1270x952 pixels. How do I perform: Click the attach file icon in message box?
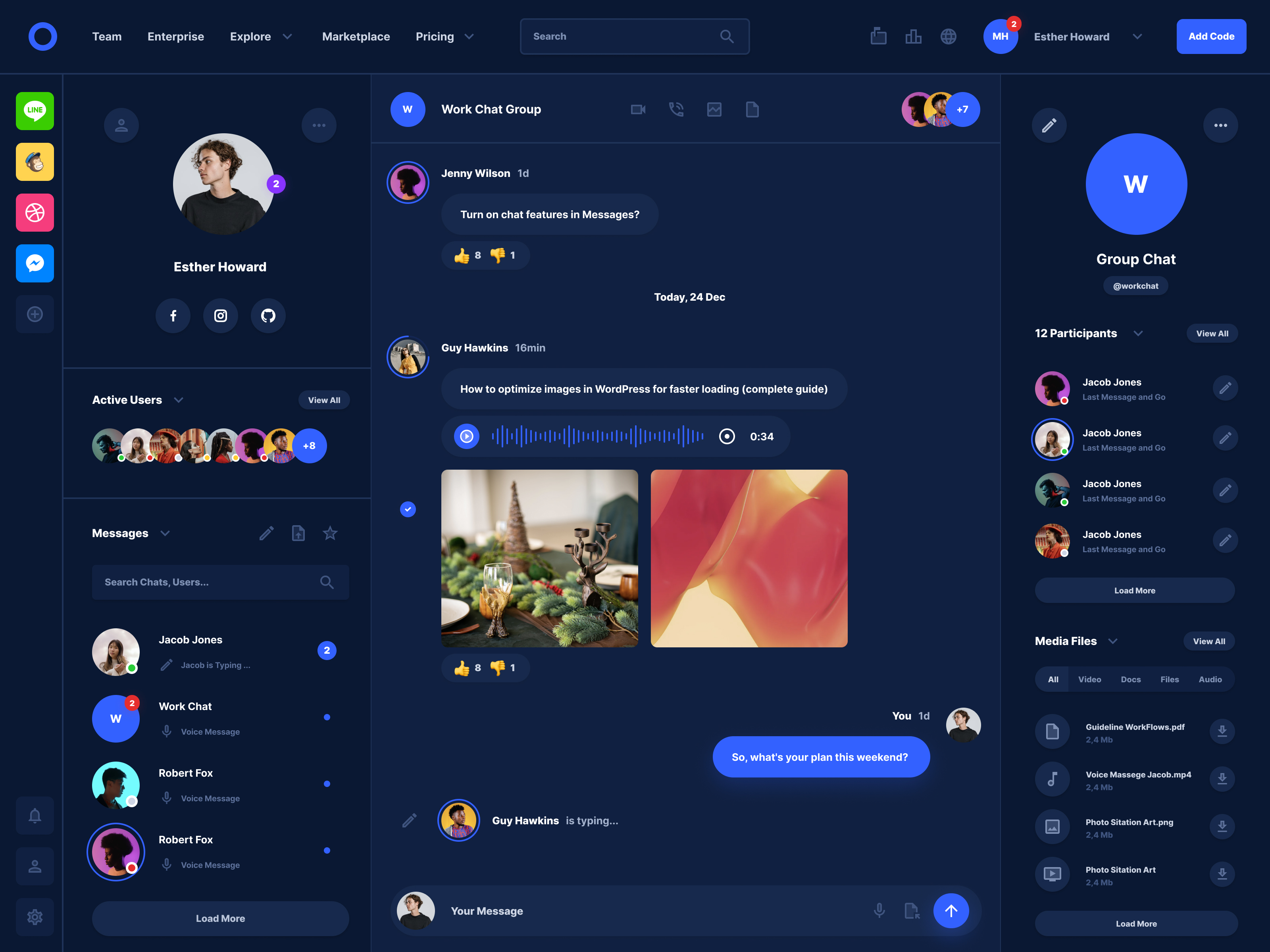point(912,911)
